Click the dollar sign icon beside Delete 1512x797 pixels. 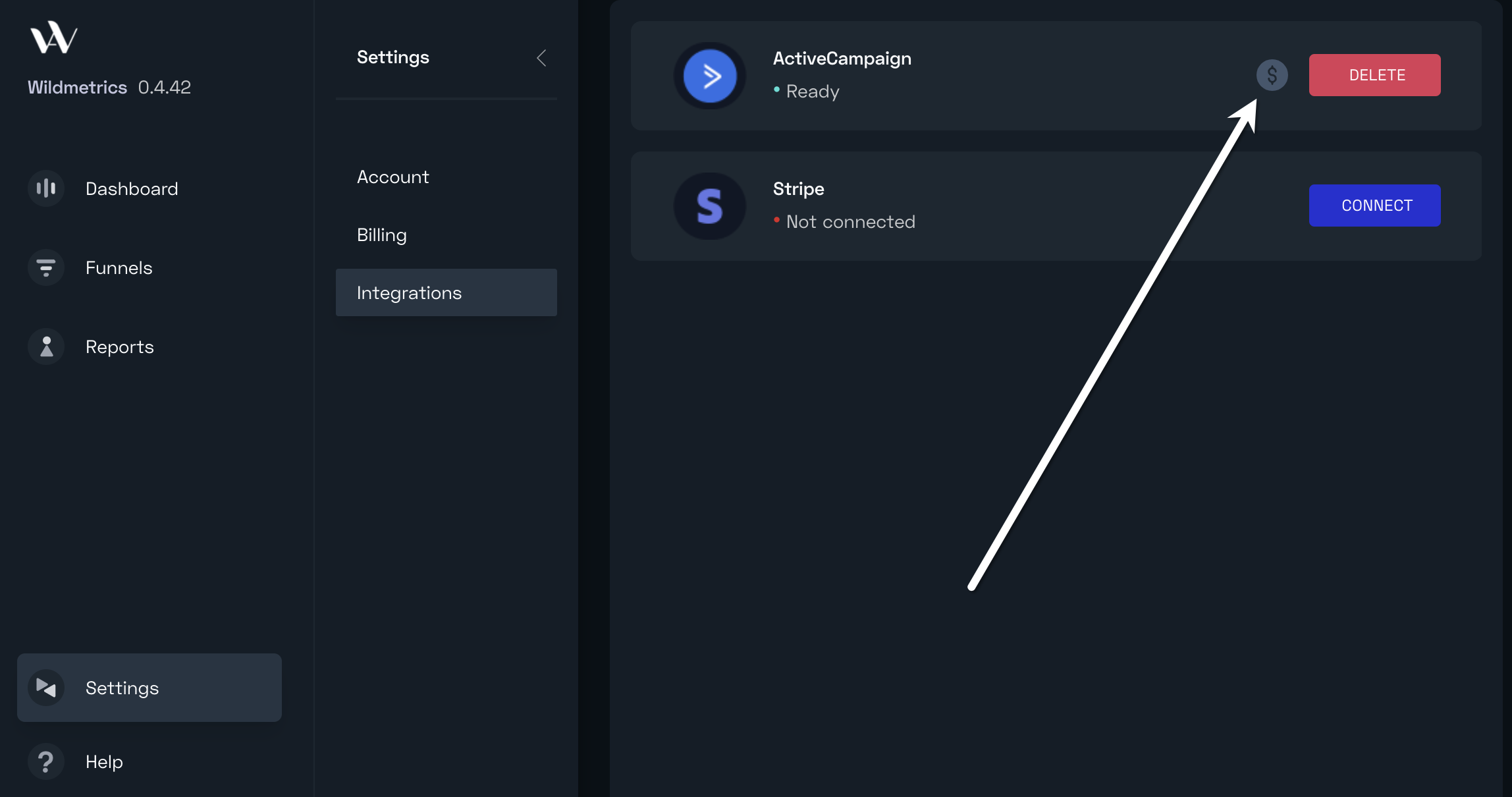pyautogui.click(x=1272, y=75)
